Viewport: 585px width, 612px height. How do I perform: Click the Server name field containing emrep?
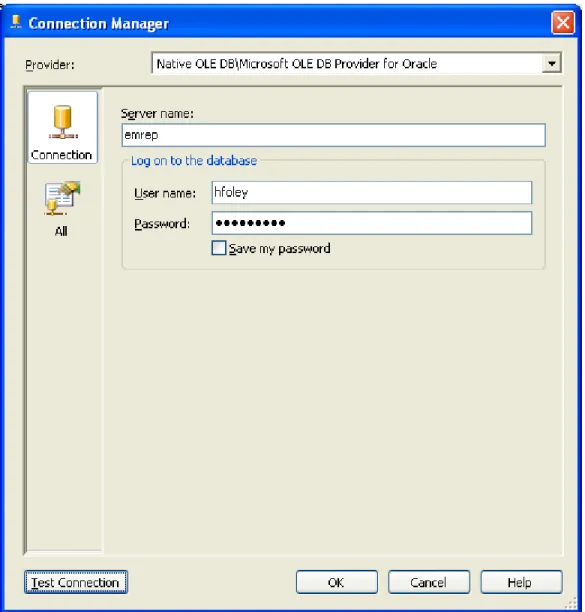click(x=333, y=135)
